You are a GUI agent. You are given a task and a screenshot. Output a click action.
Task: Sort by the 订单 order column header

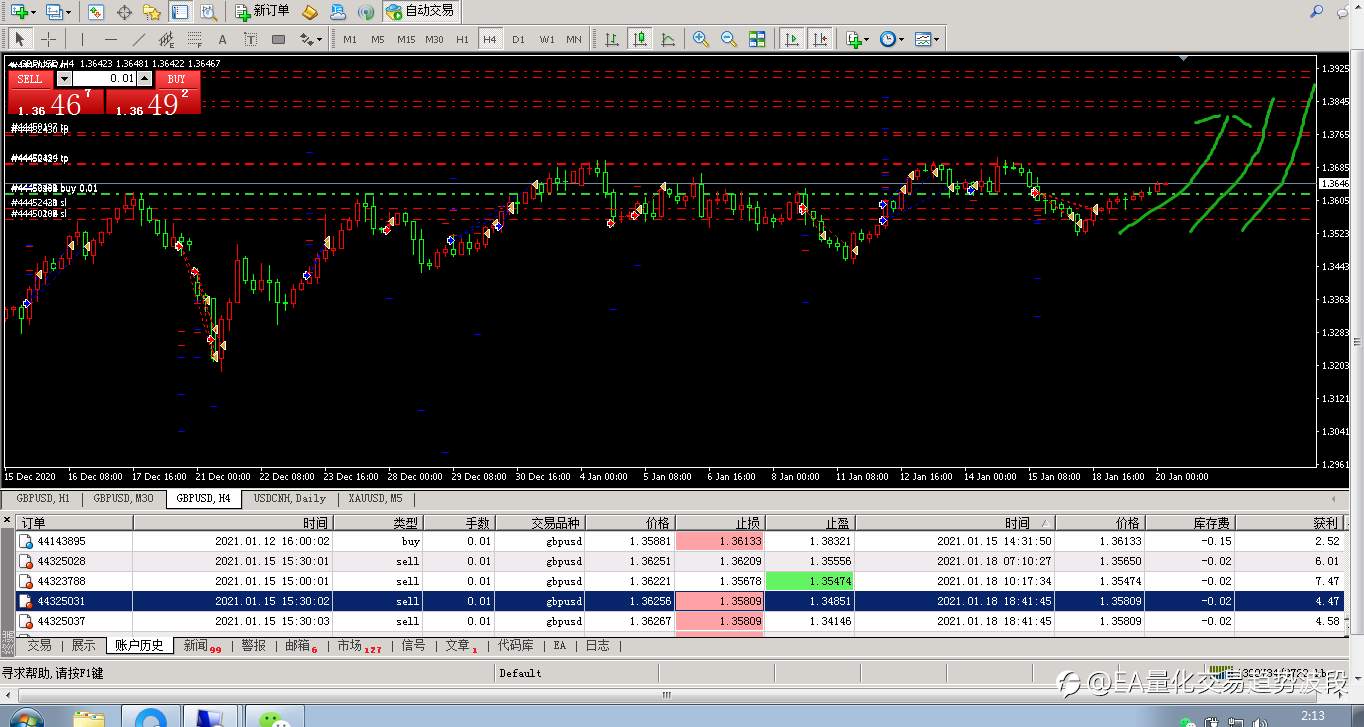pos(74,523)
